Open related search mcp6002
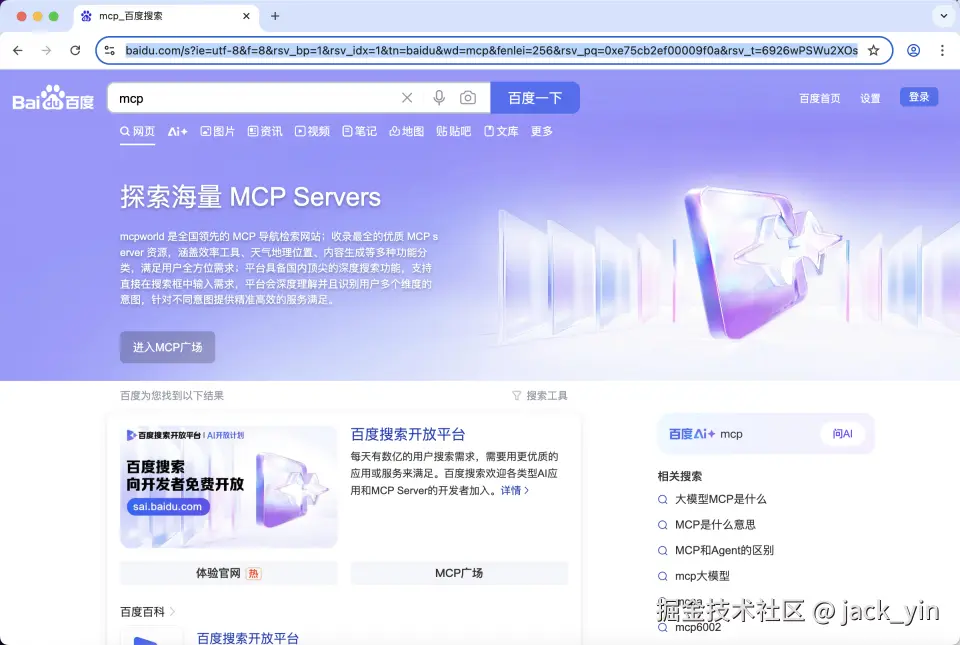The width and height of the screenshot is (960, 645). (698, 627)
